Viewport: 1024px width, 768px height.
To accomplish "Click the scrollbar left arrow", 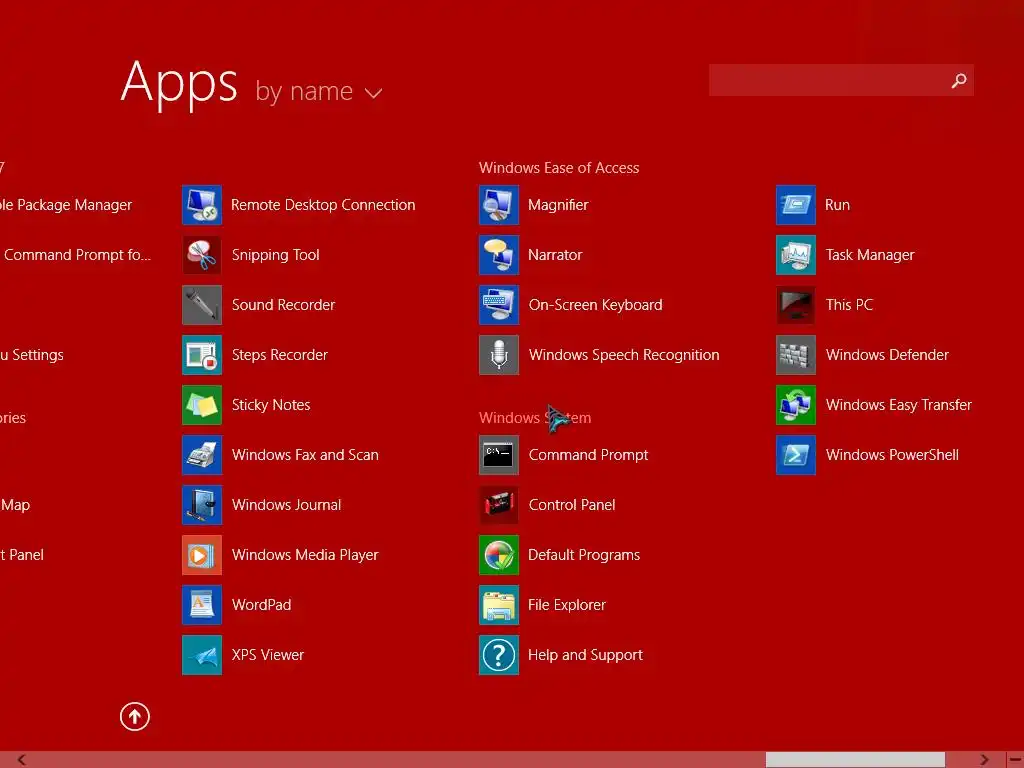I will [22, 760].
